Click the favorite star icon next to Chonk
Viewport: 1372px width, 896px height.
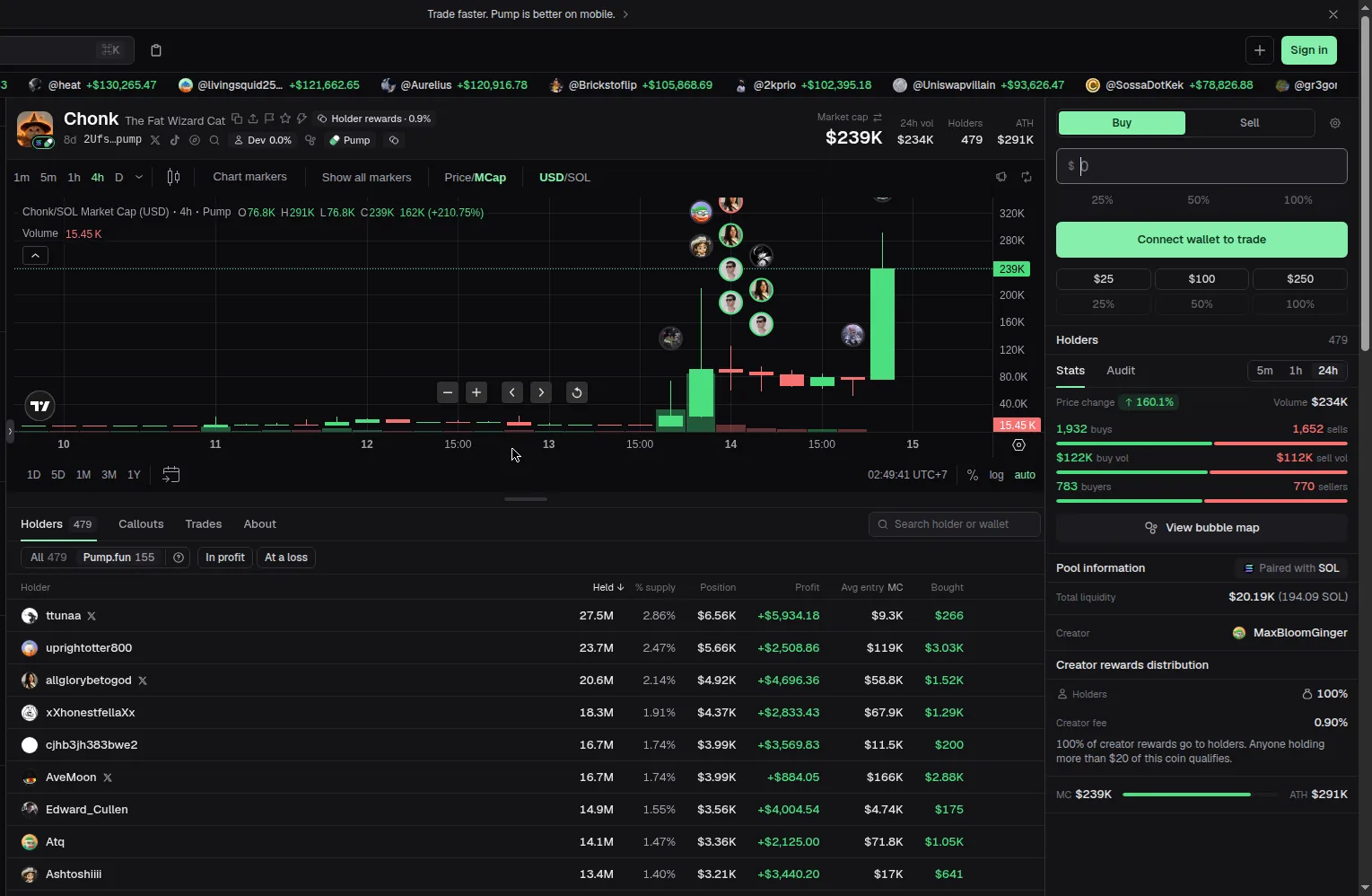pyautogui.click(x=285, y=119)
